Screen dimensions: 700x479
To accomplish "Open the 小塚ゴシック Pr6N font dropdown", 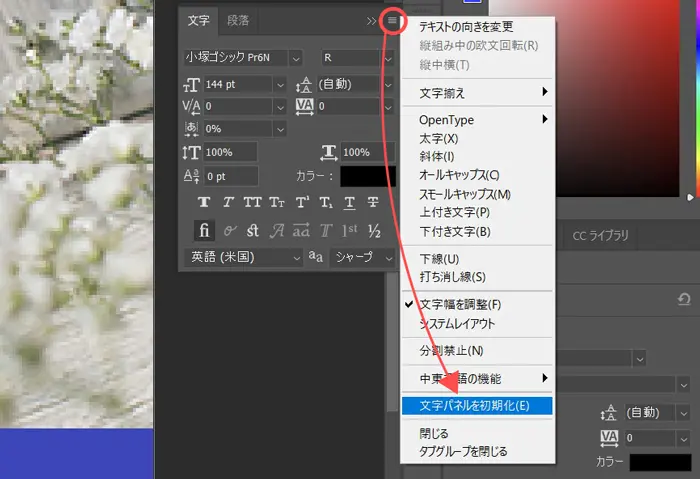I will [295, 58].
